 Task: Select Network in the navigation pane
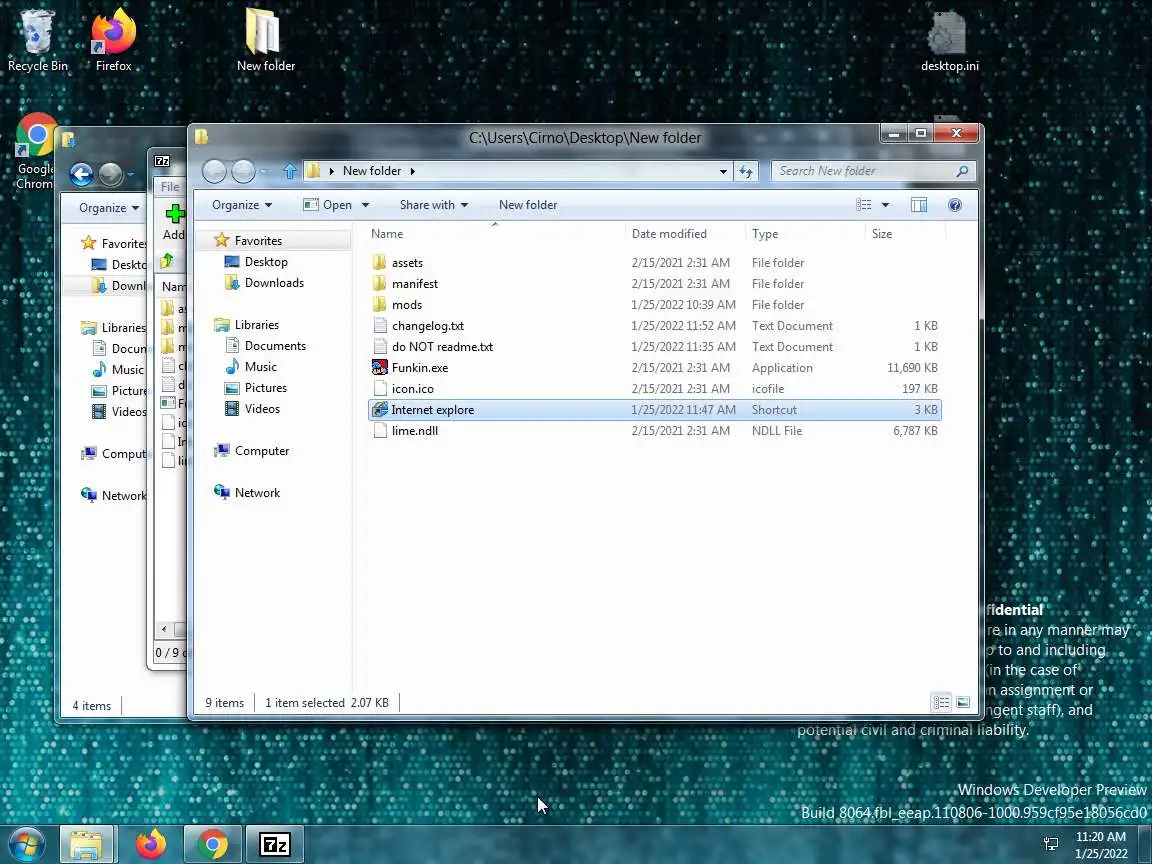click(x=256, y=493)
